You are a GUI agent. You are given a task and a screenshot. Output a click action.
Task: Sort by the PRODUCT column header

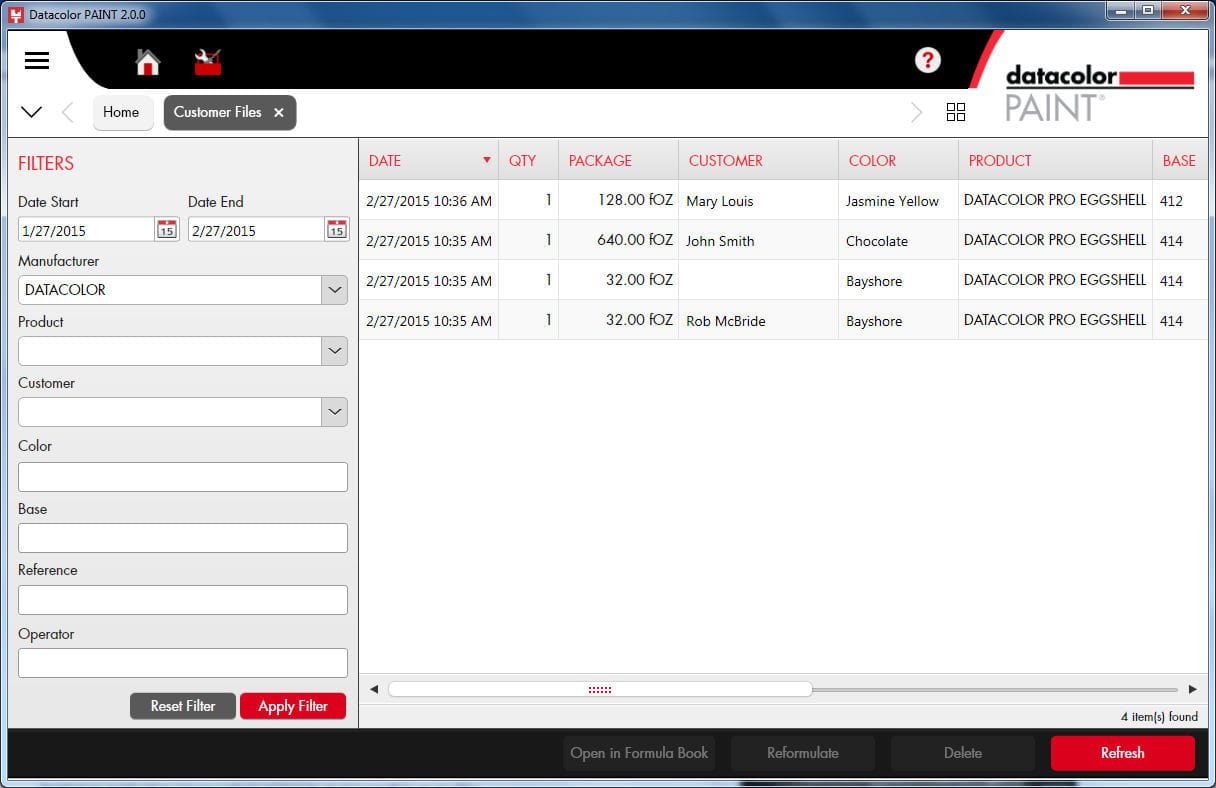pyautogui.click(x=1055, y=160)
